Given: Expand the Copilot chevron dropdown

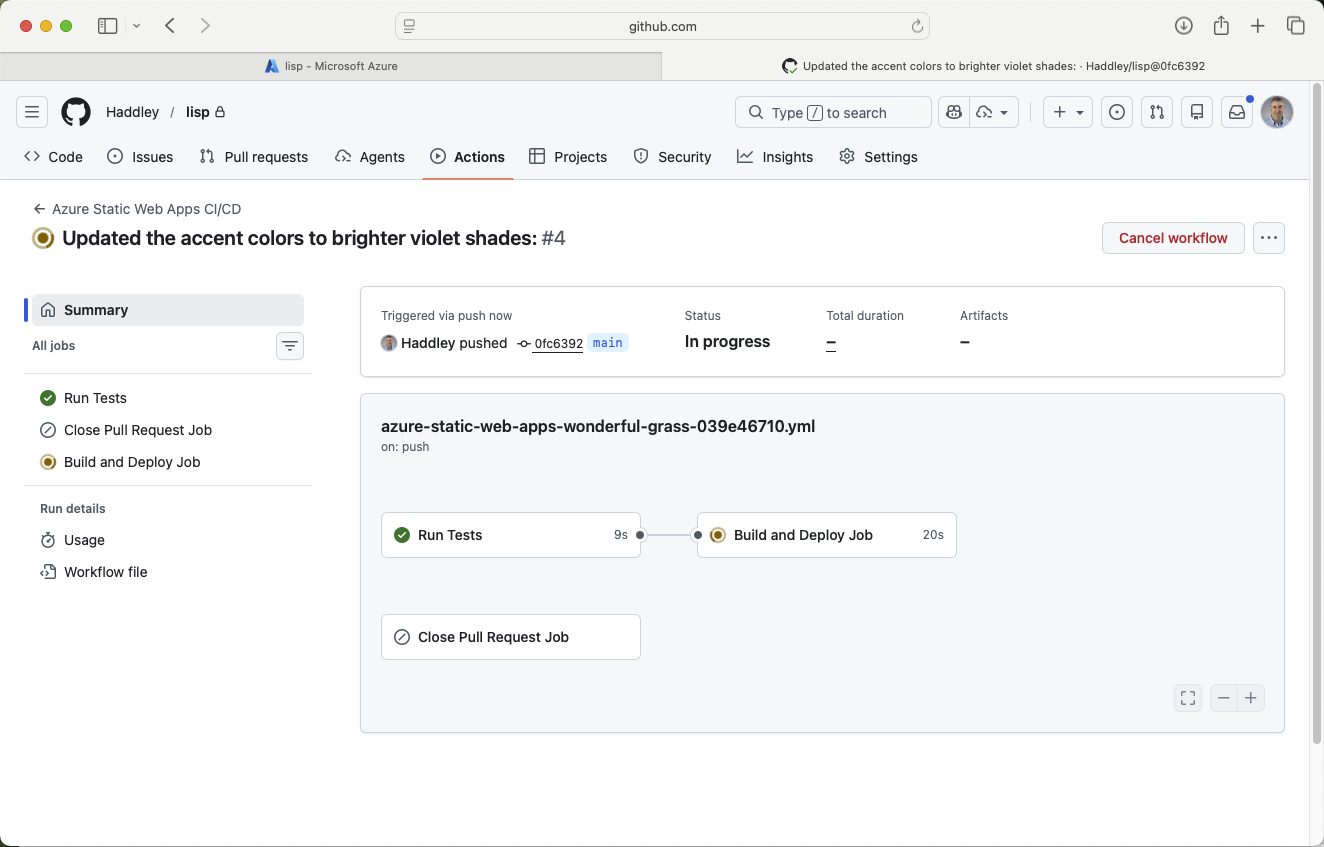Looking at the screenshot, I should 1006,112.
